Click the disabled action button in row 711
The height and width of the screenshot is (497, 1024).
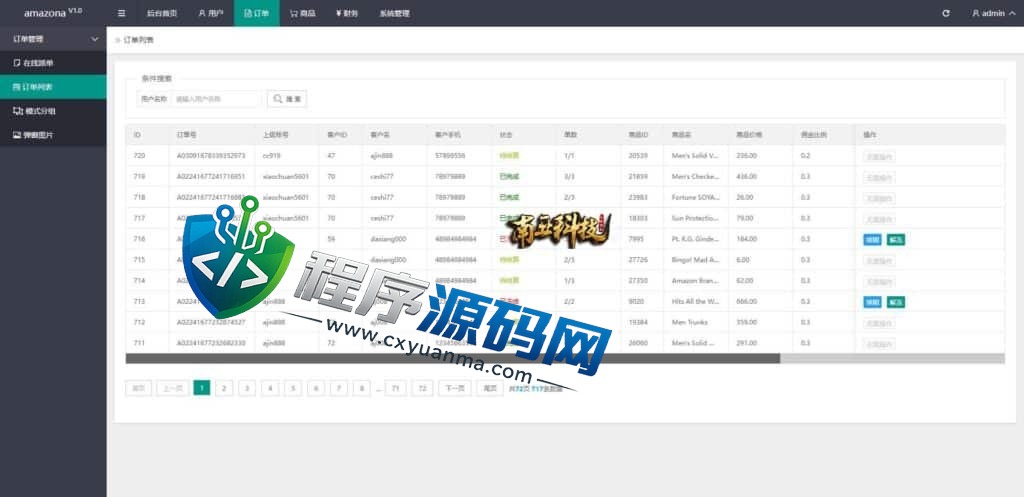click(x=879, y=344)
